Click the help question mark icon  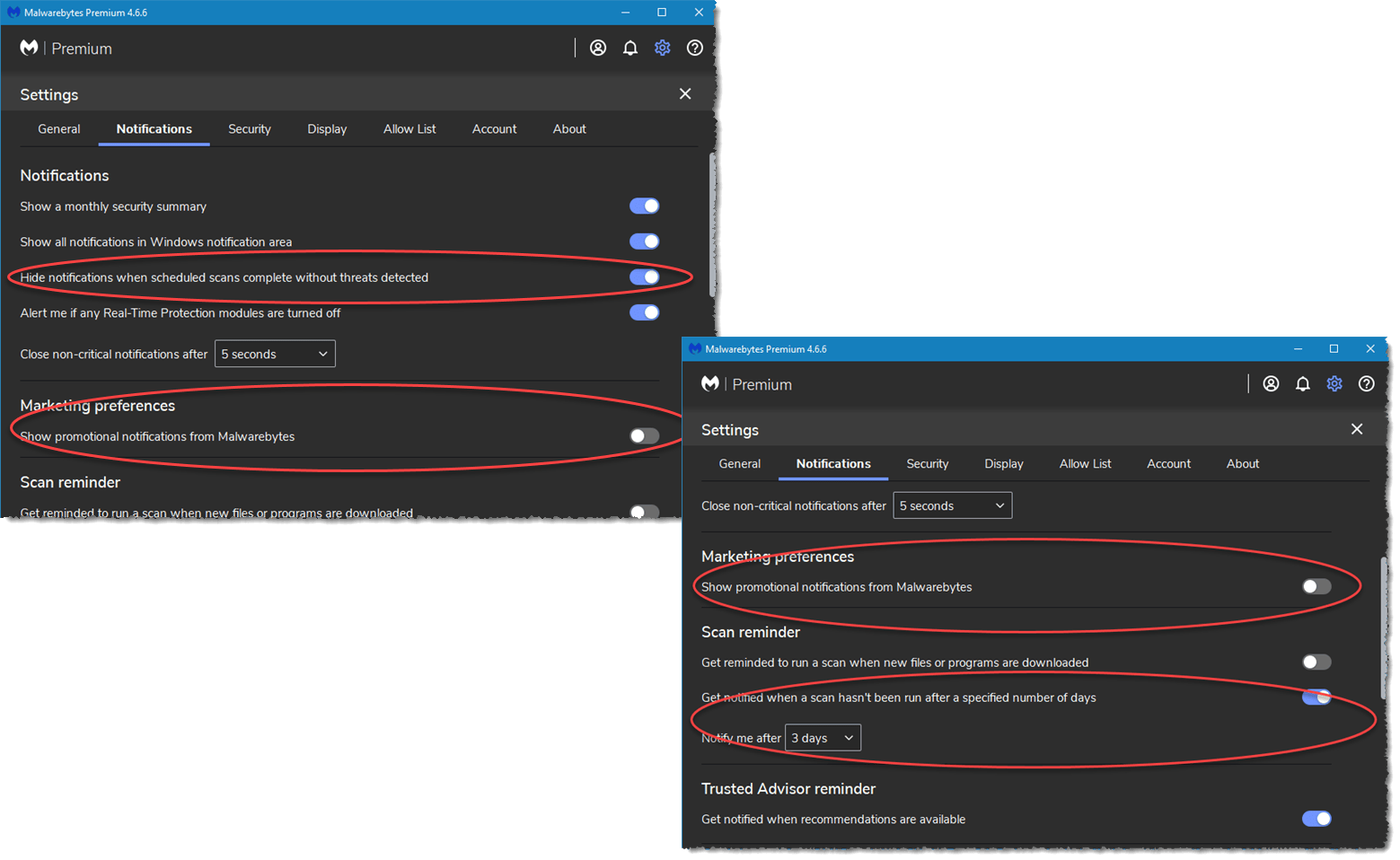pyautogui.click(x=694, y=48)
